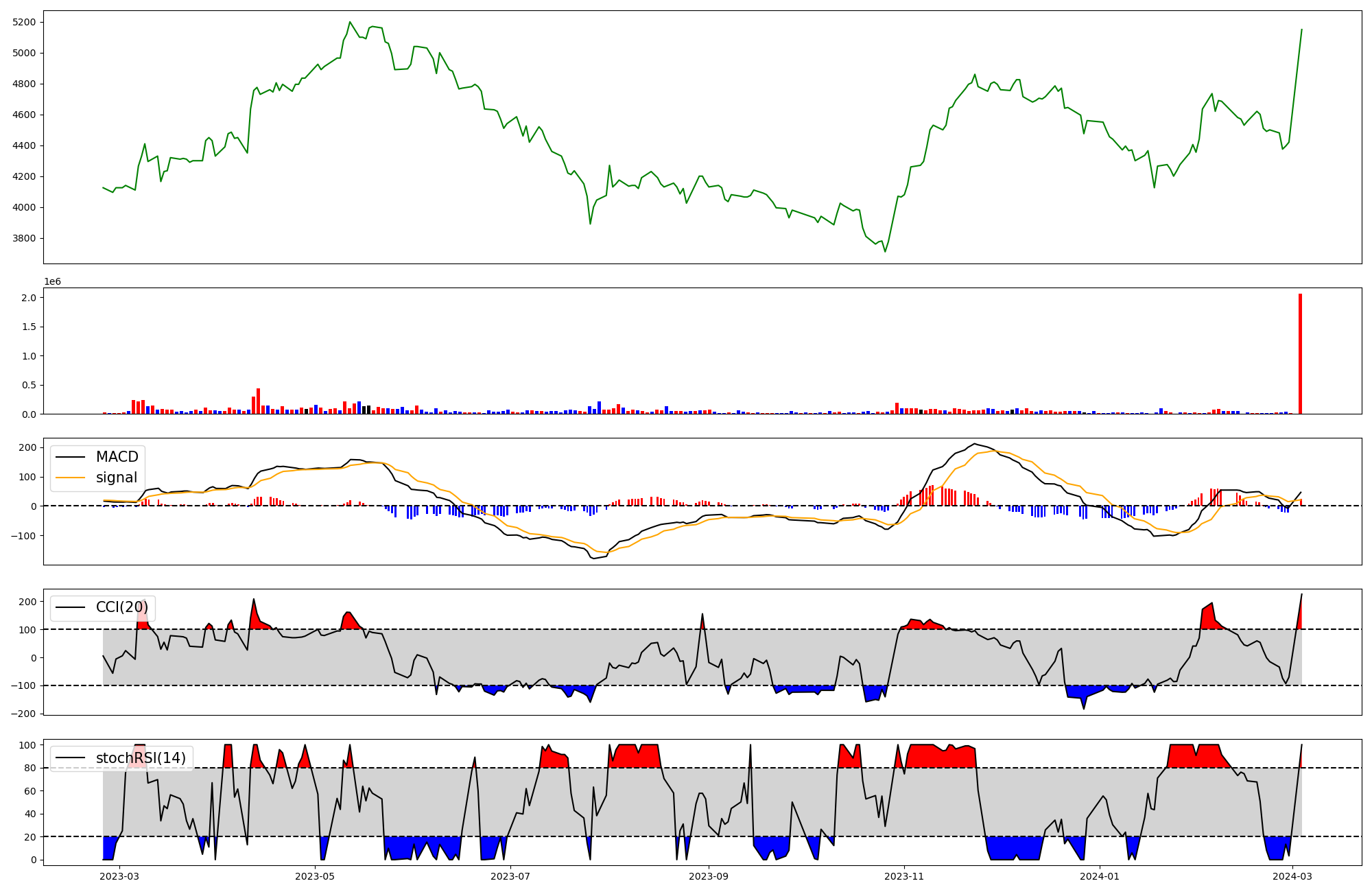The width and height of the screenshot is (1372, 892).
Task: Click the orange signal legend line swatch
Action: click(71, 478)
